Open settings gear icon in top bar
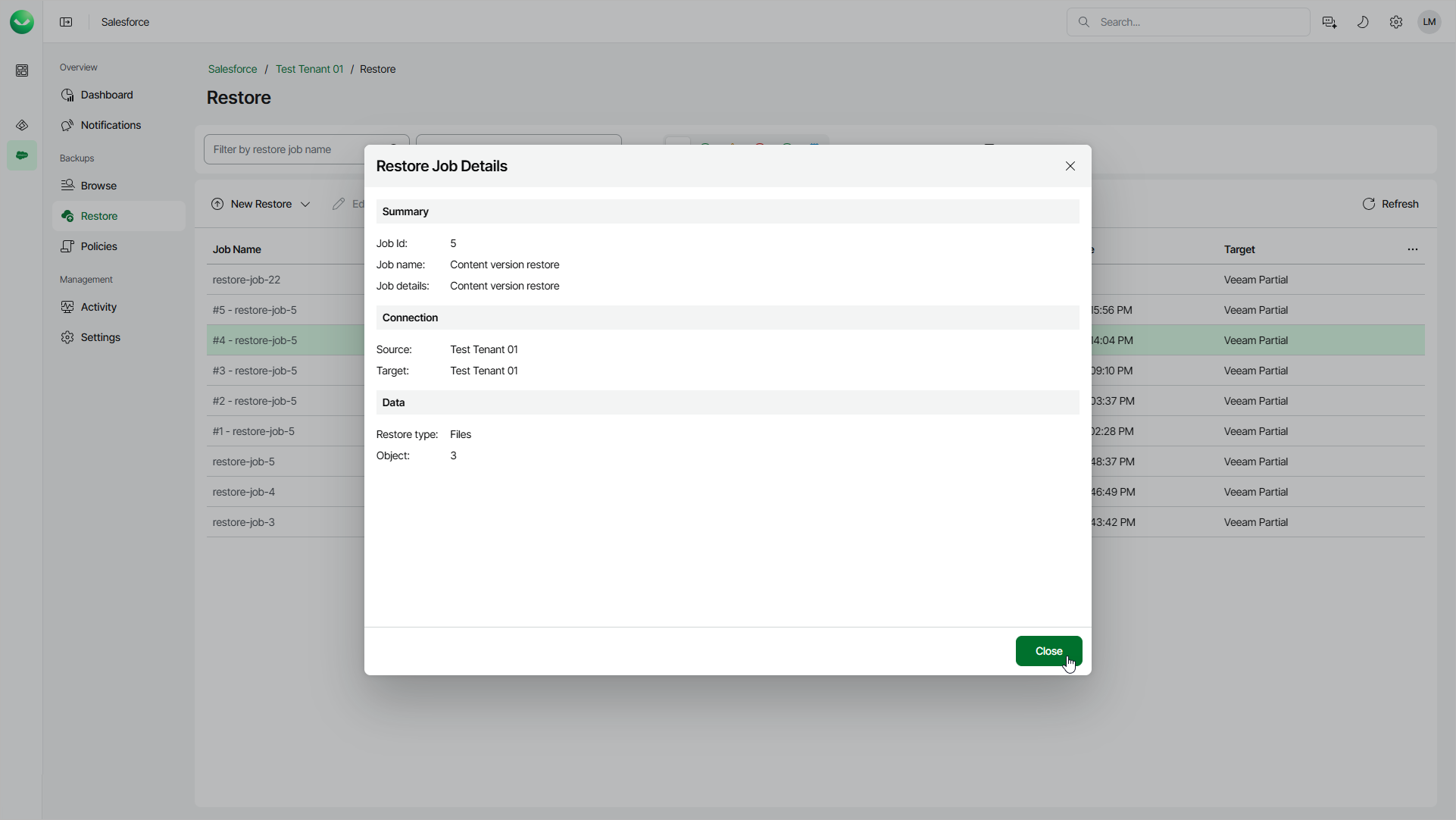This screenshot has width=1456, height=820. pyautogui.click(x=1396, y=22)
